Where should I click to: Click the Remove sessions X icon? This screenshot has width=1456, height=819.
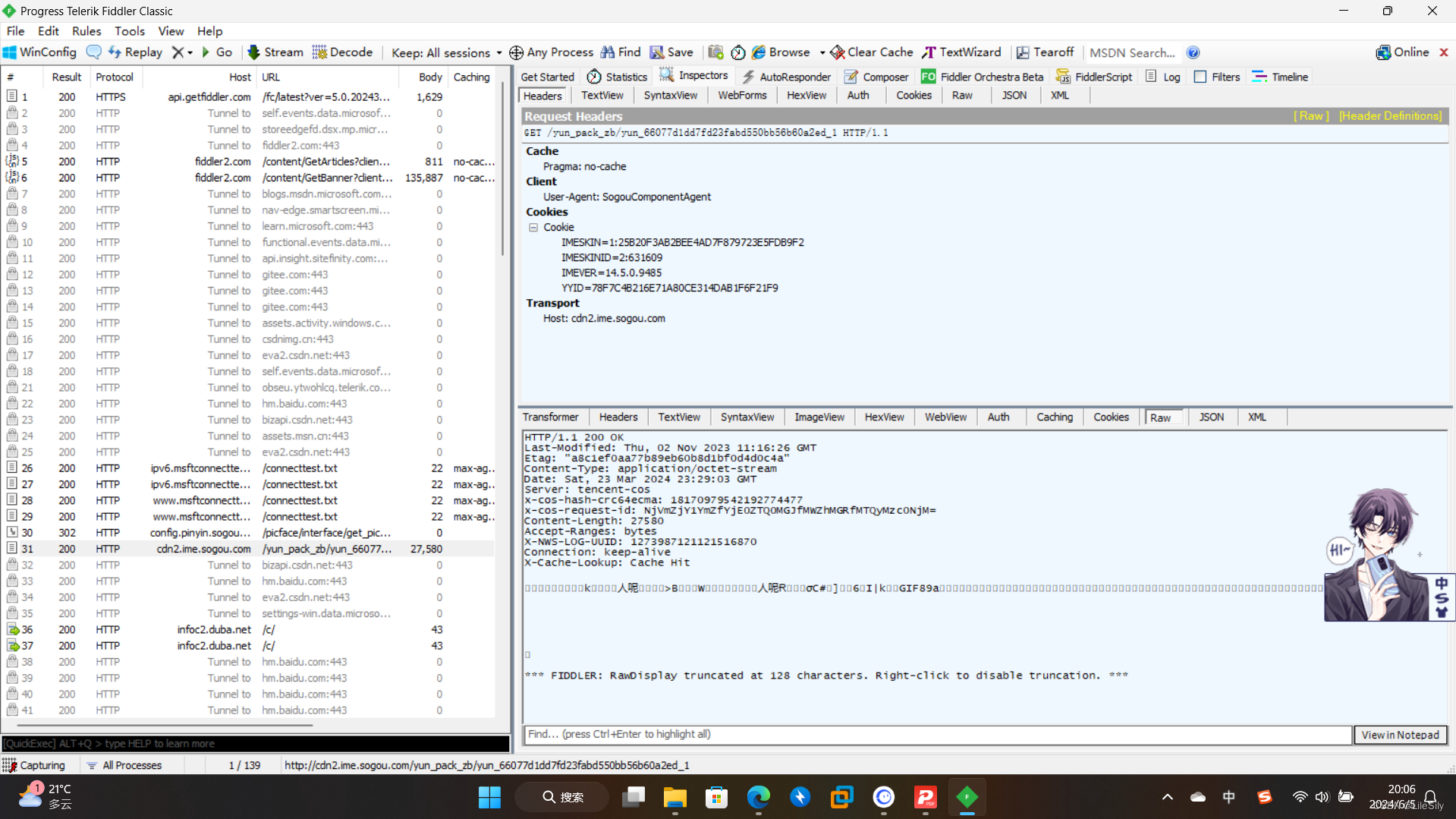coord(178,52)
